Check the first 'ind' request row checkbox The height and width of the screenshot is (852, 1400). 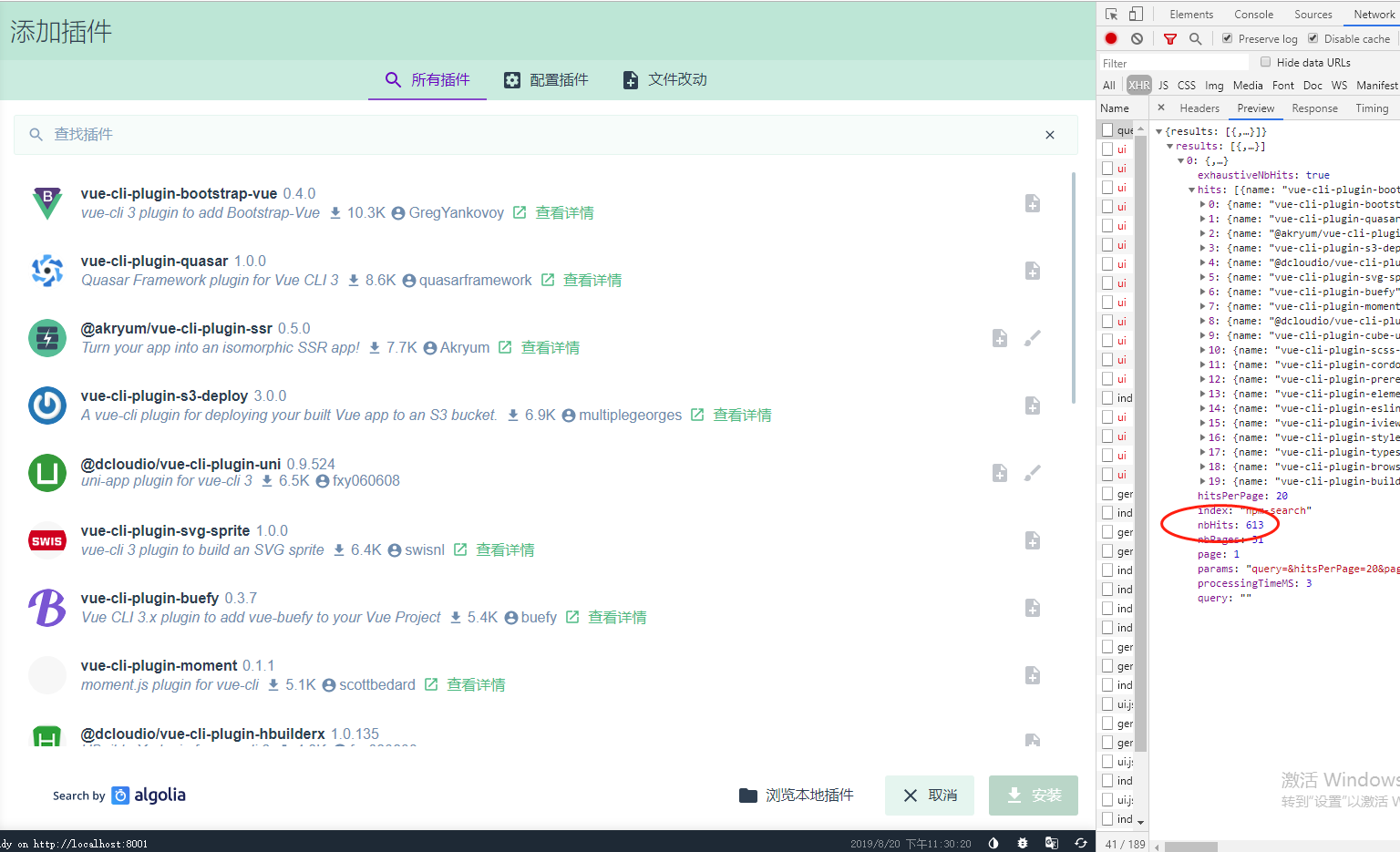point(1107,398)
